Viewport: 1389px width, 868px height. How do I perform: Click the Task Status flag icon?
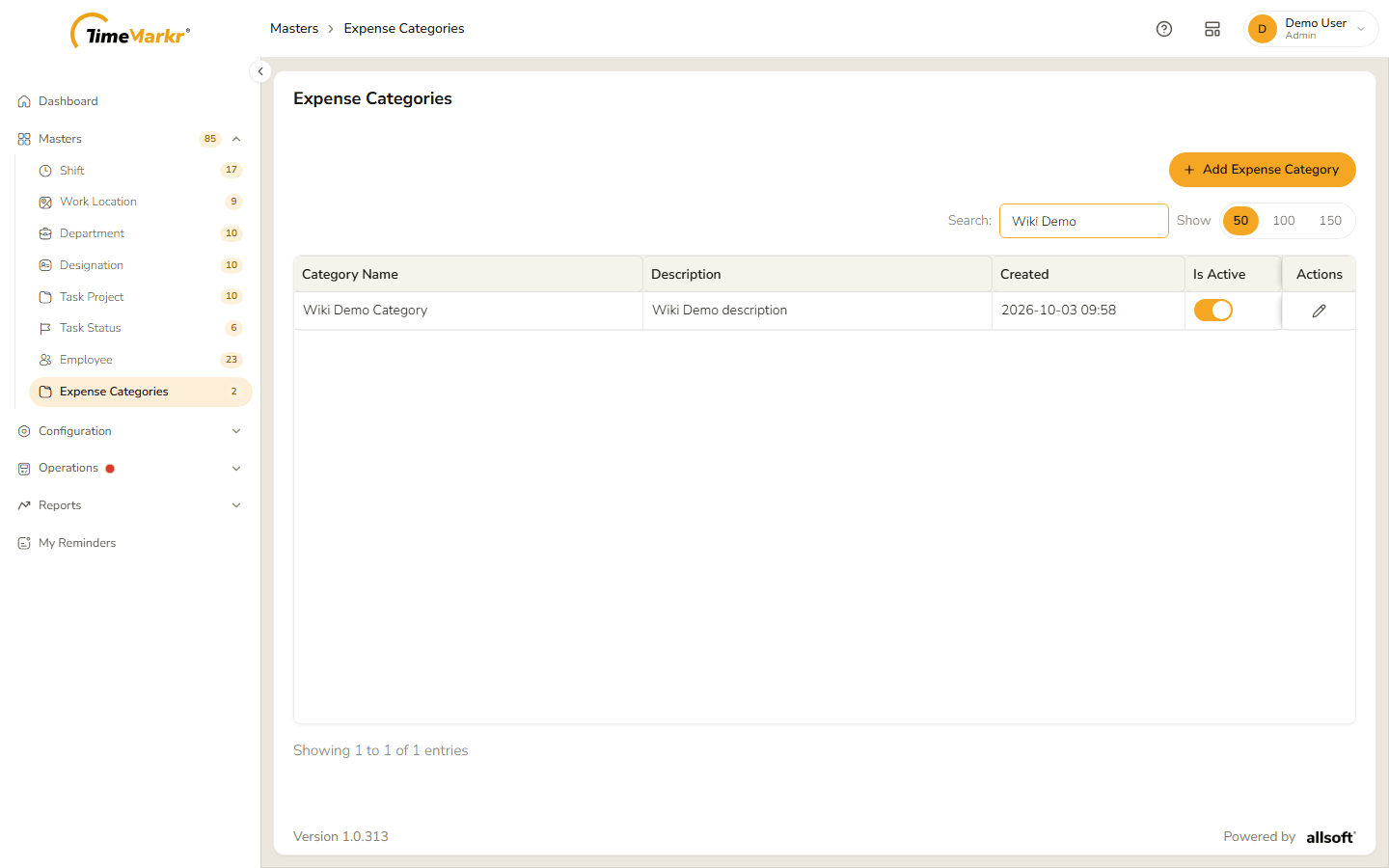click(45, 329)
